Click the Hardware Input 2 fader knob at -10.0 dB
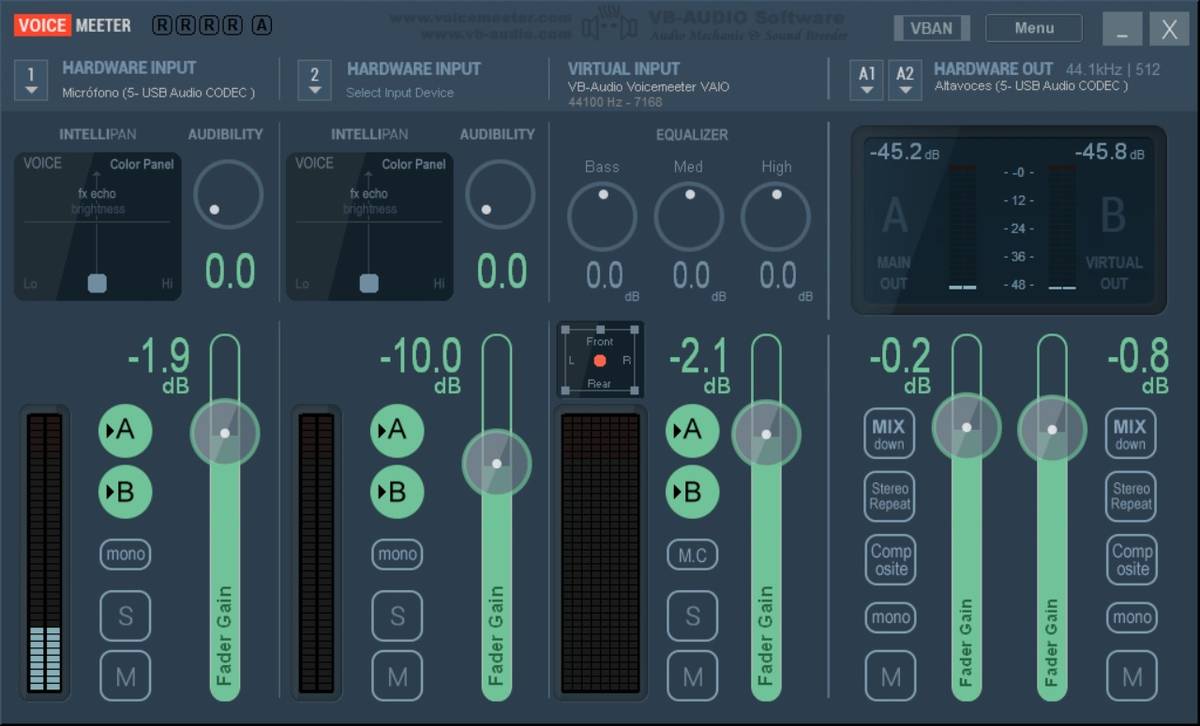 click(x=497, y=463)
